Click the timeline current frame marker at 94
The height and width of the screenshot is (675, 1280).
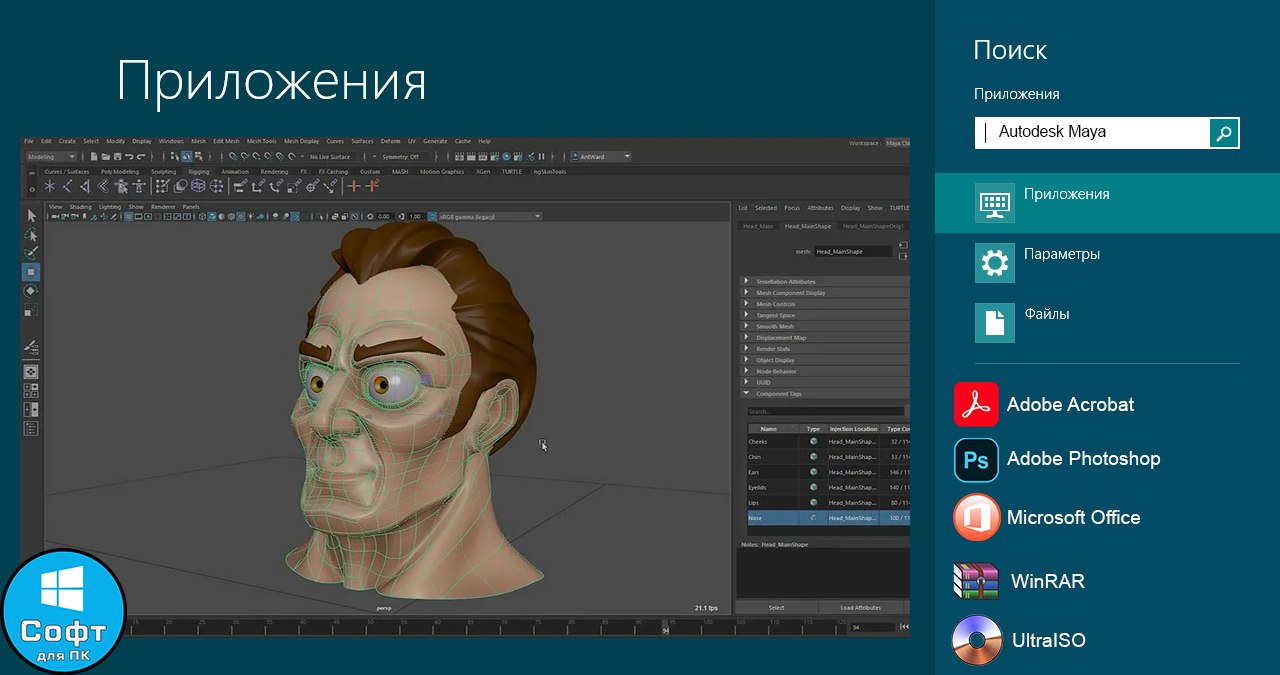tap(665, 628)
